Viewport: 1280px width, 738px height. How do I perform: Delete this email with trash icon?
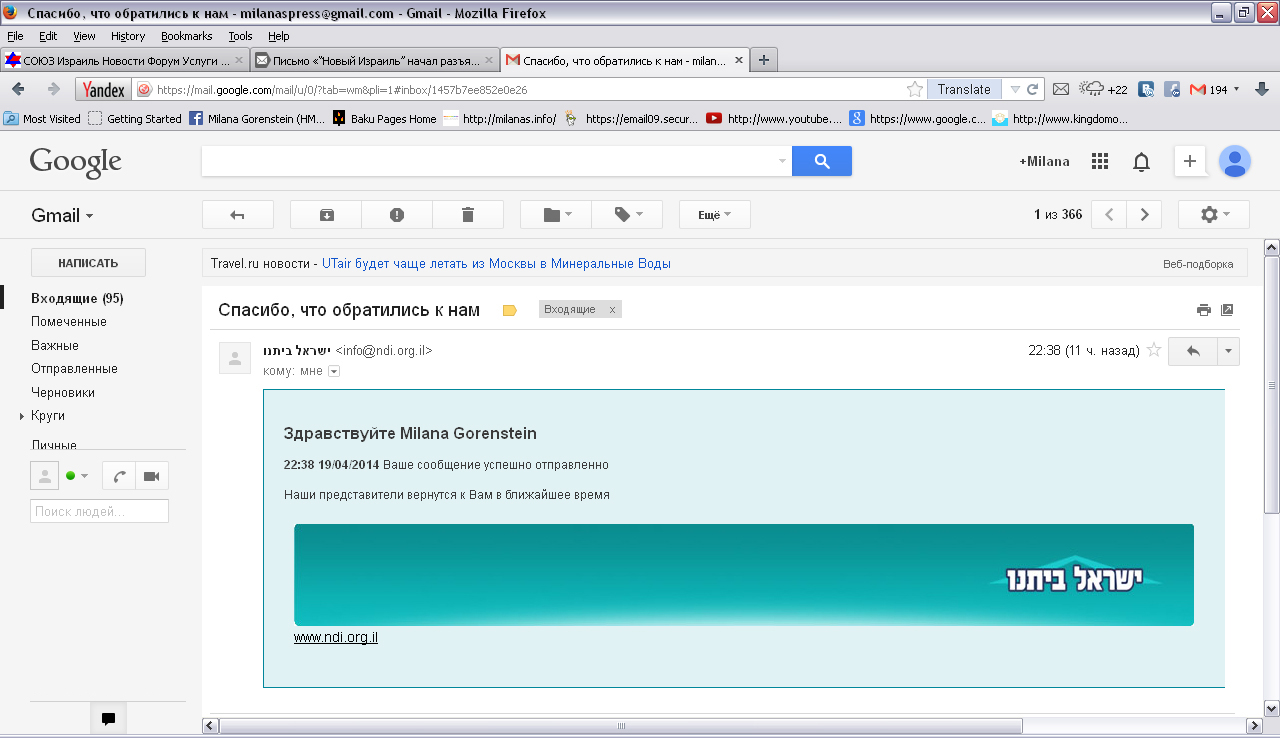(468, 215)
